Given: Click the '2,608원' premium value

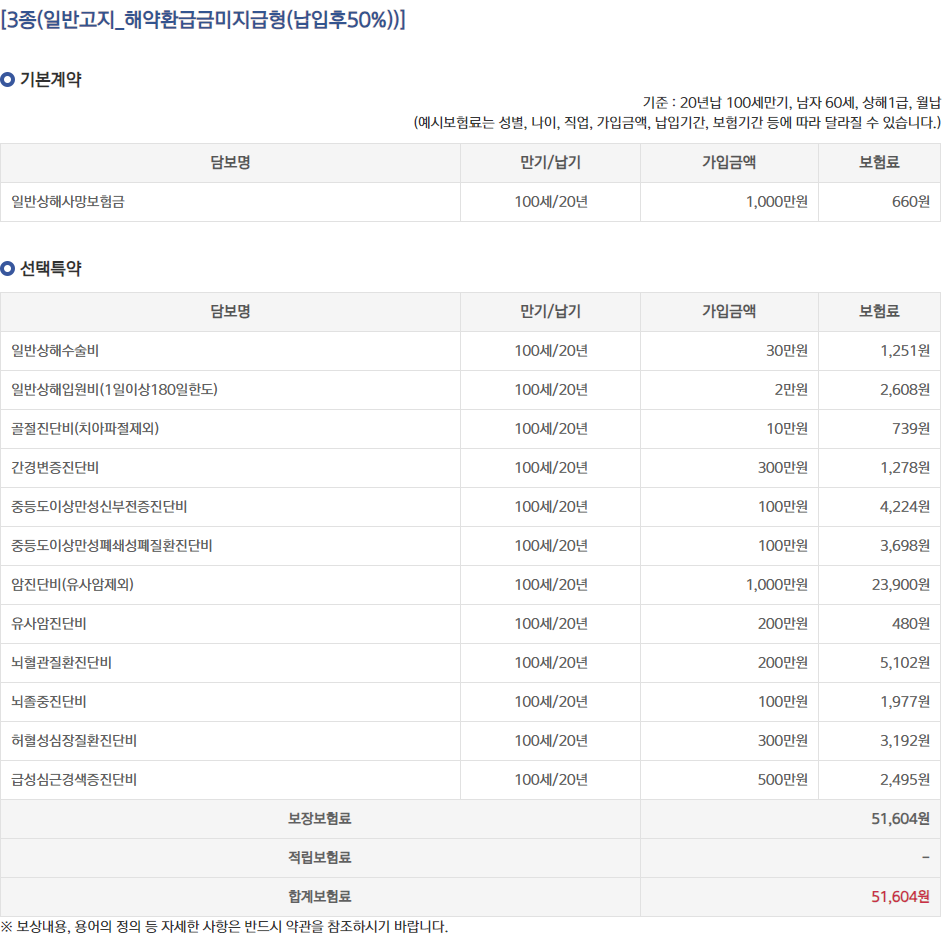Looking at the screenshot, I should click(905, 390).
